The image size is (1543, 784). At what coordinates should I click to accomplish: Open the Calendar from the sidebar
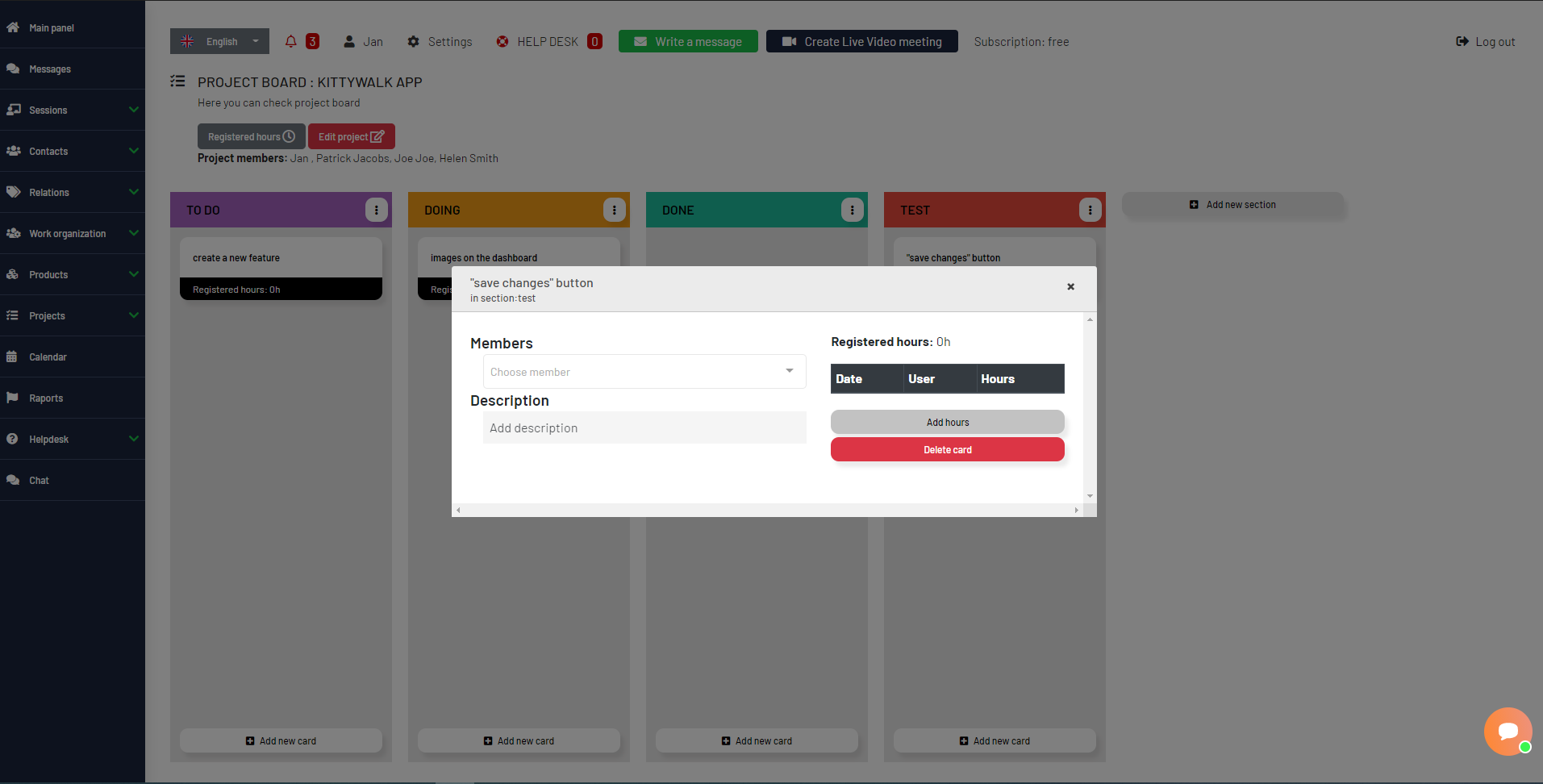[48, 357]
